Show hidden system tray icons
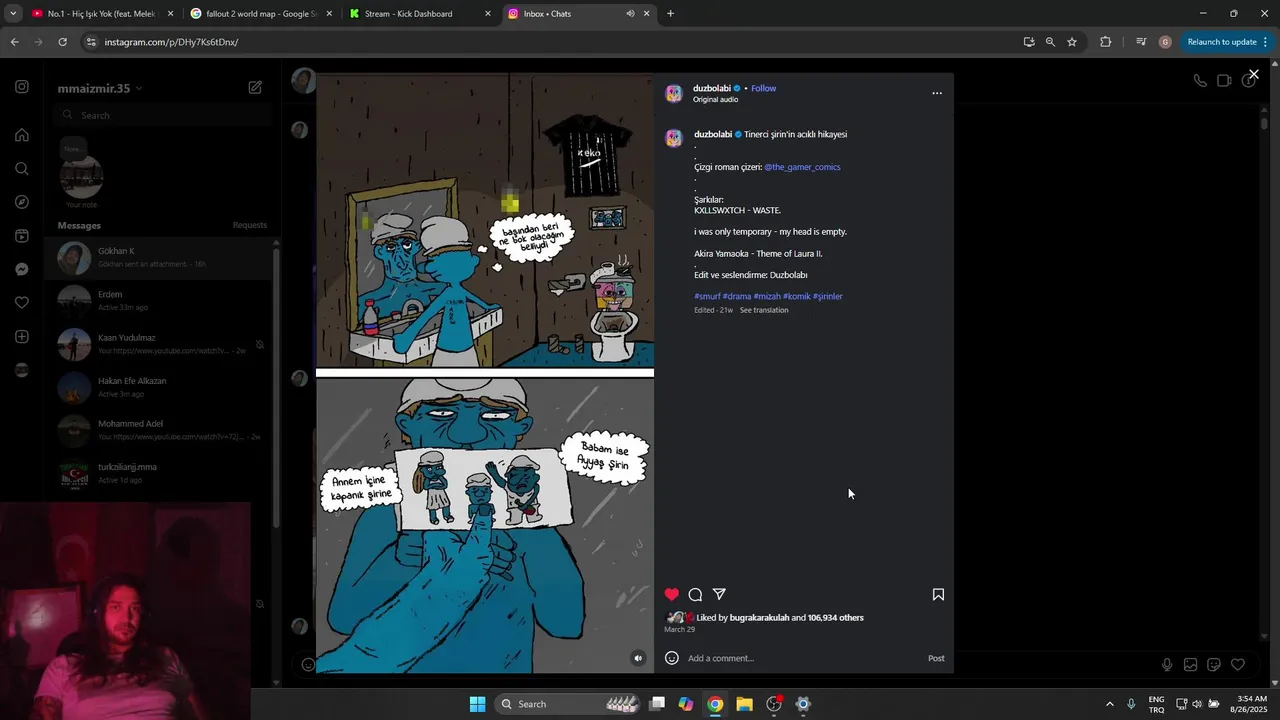Screen dimensions: 1280x720 coord(1109,704)
